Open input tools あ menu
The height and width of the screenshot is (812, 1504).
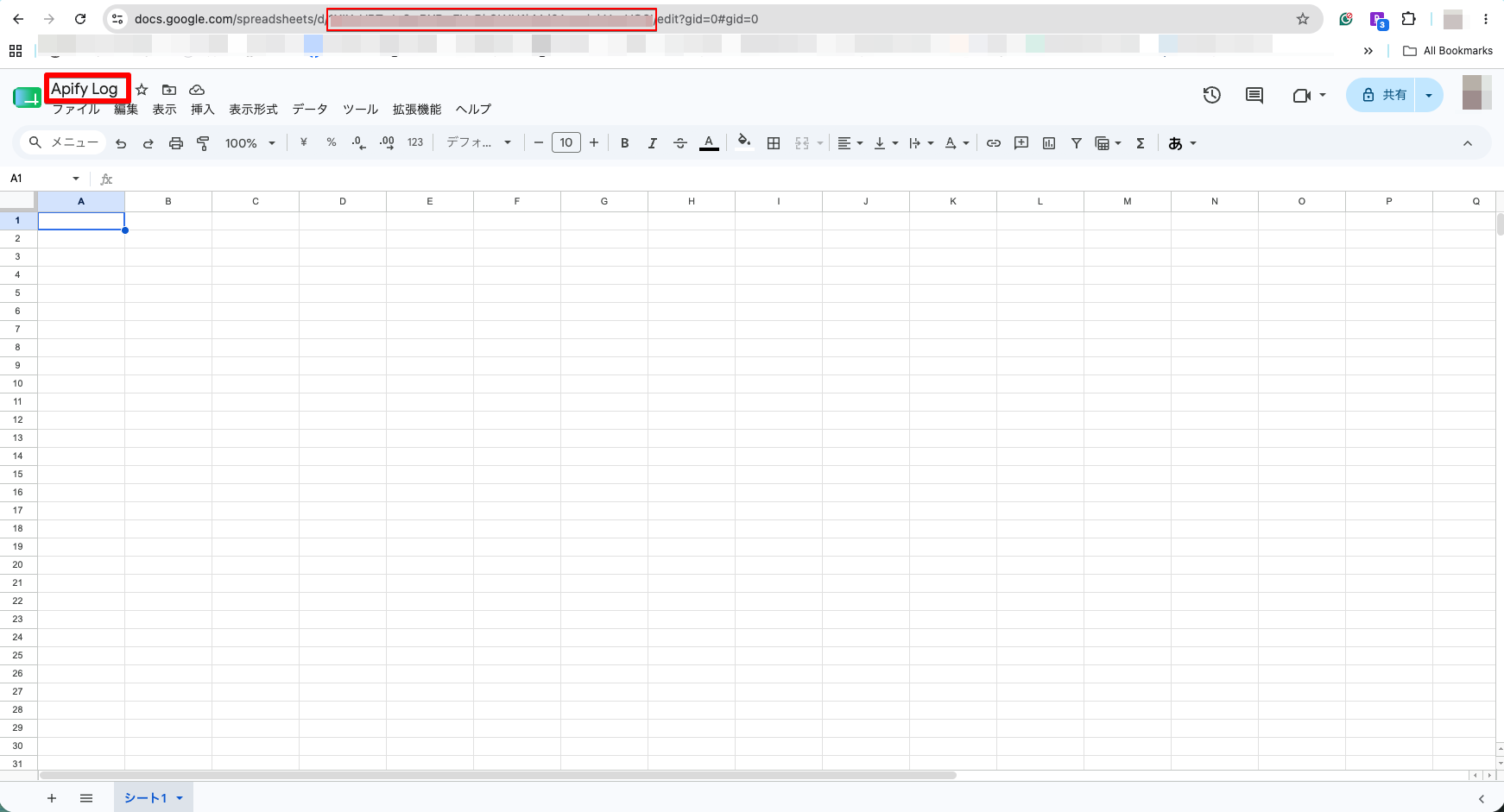pyautogui.click(x=1182, y=143)
